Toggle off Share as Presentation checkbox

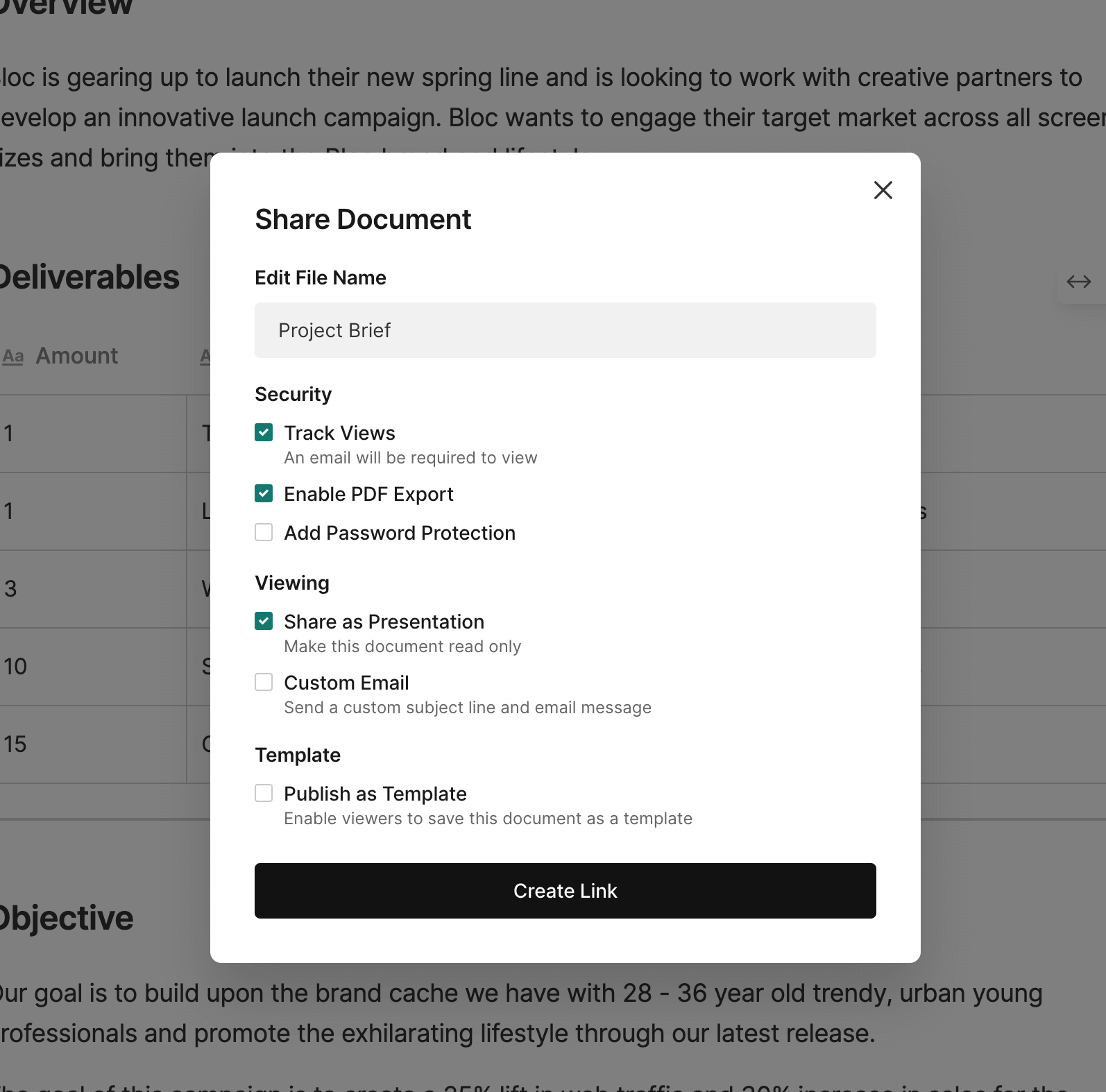(264, 622)
